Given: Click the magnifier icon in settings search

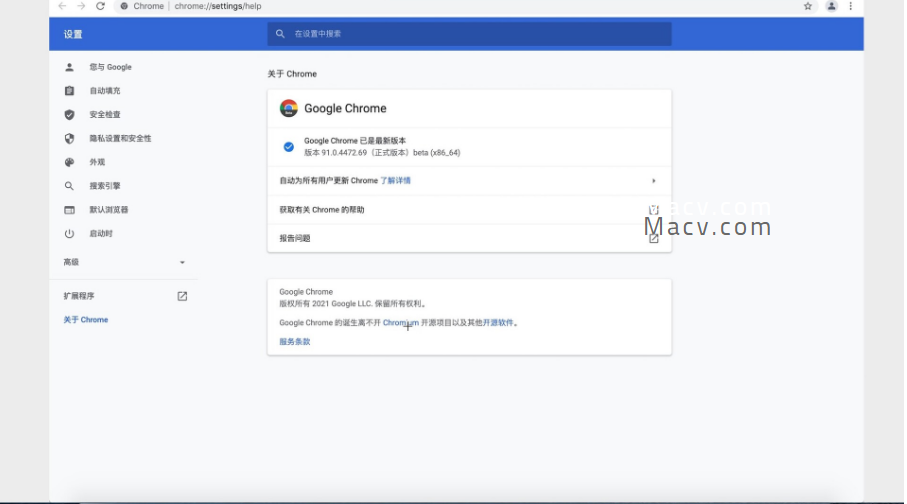Looking at the screenshot, I should pyautogui.click(x=280, y=34).
